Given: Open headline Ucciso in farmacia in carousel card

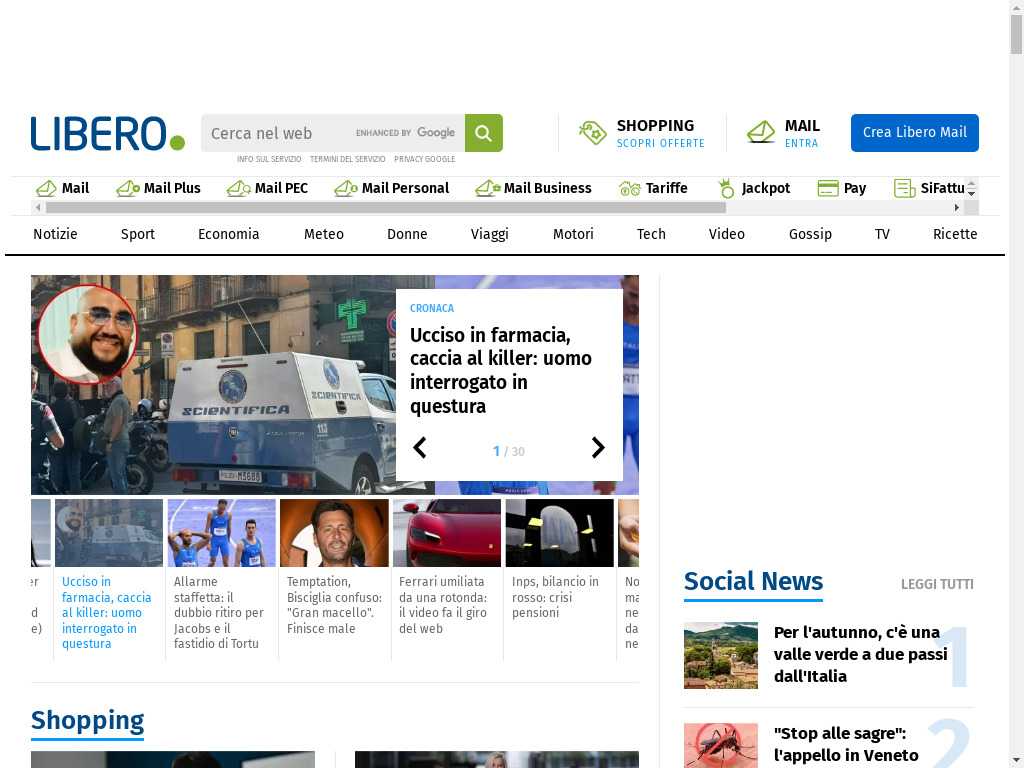Looking at the screenshot, I should pos(501,370).
